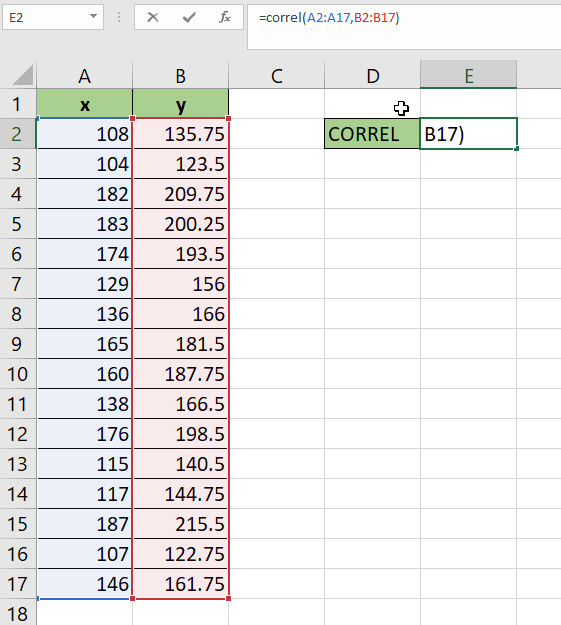Click cell with value 200.25

click(x=181, y=224)
